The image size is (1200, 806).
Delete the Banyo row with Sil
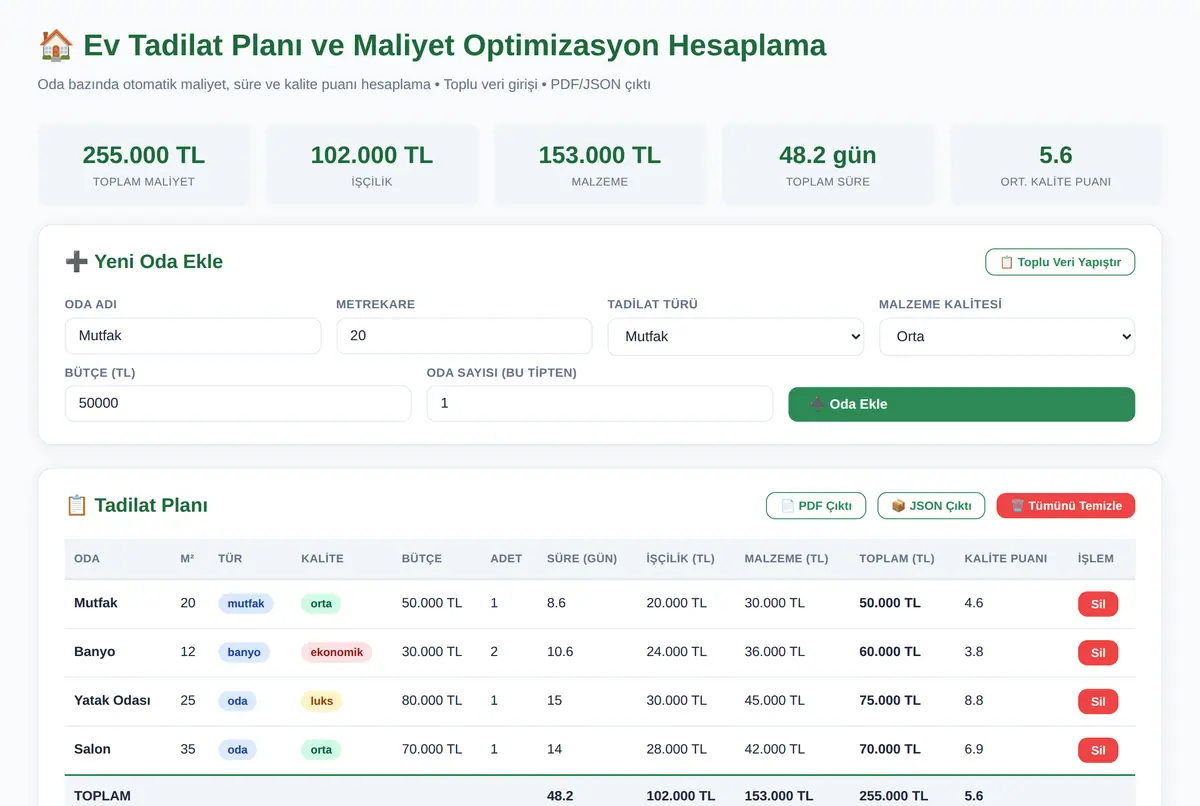tap(1098, 653)
